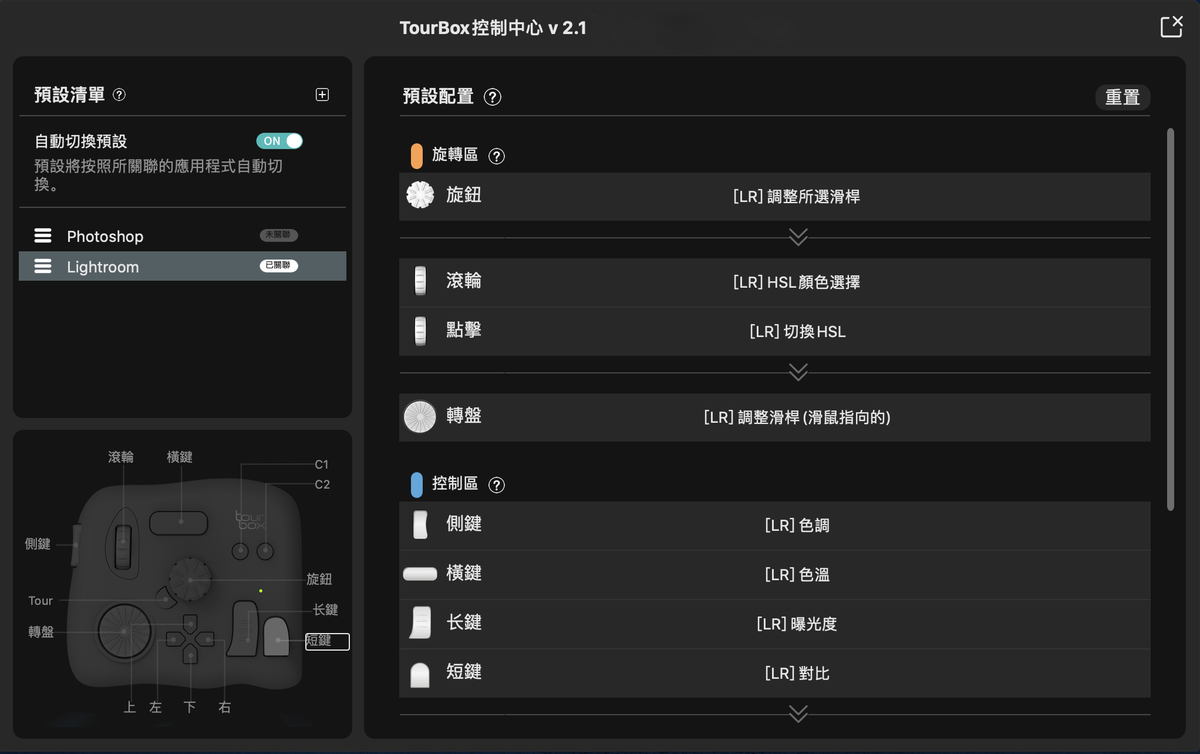Viewport: 1200px width, 754px height.
Task: Click the 轉盤 dial icon in the list
Action: click(x=420, y=417)
